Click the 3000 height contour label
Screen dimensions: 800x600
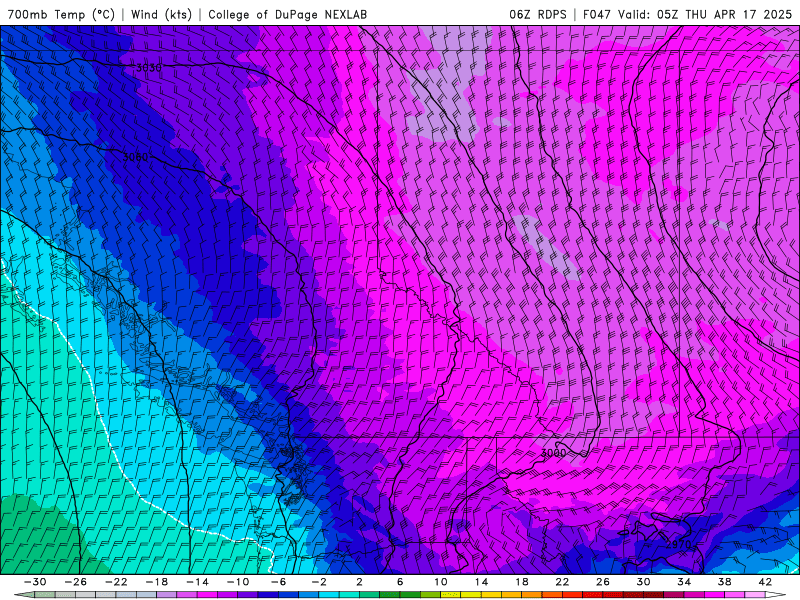[554, 453]
